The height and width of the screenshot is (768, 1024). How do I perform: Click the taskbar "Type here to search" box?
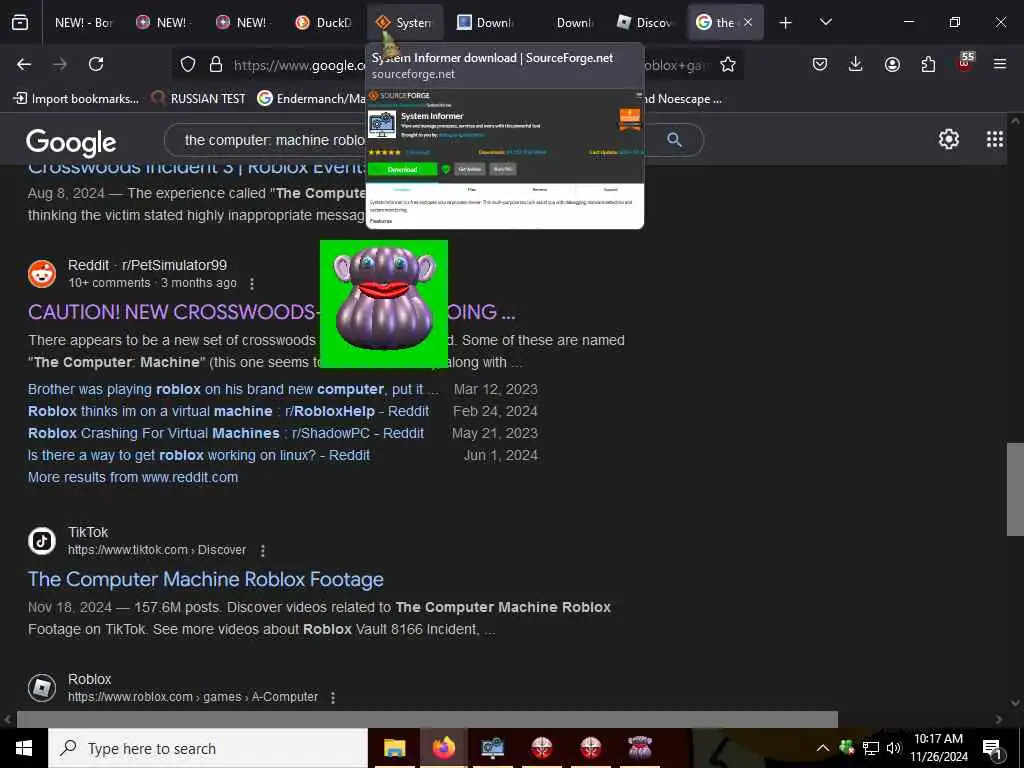[208, 748]
